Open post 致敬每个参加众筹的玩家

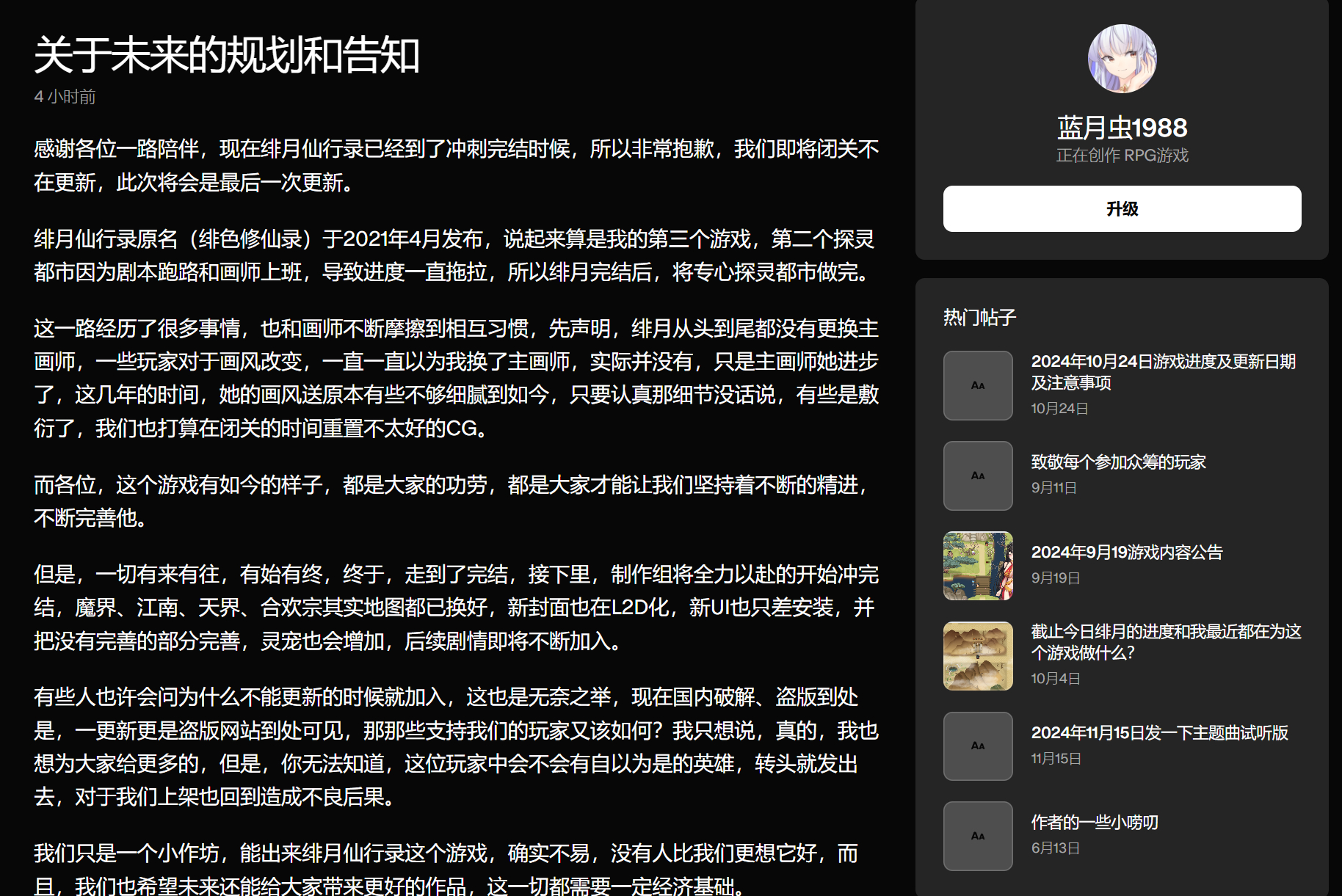point(1119,462)
